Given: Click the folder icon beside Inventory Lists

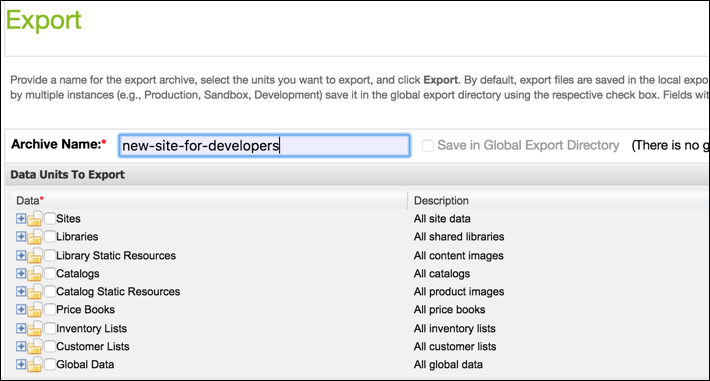Looking at the screenshot, I should pyautogui.click(x=34, y=328).
